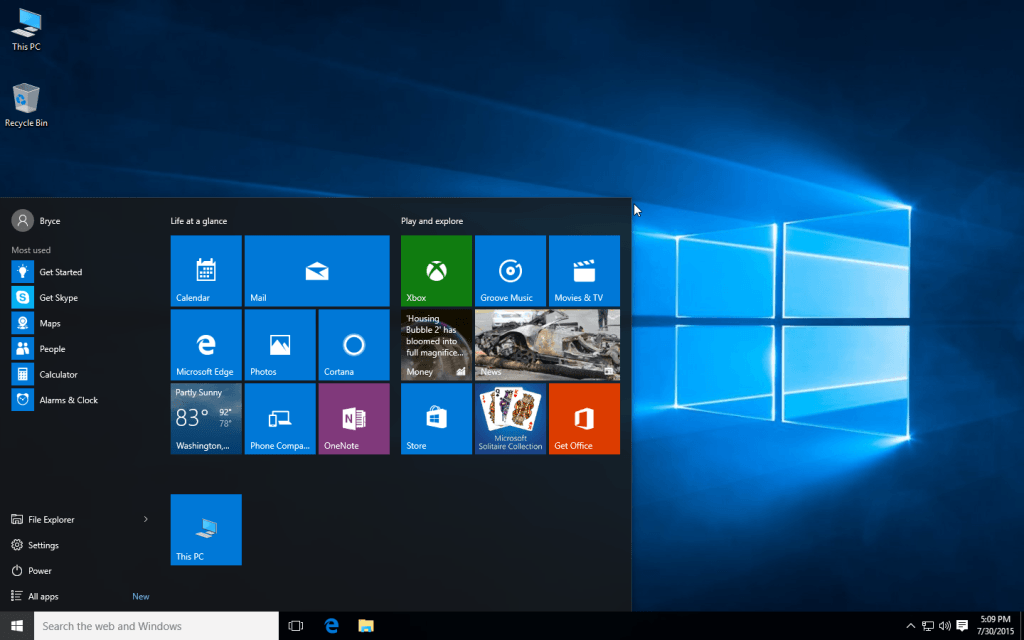The width and height of the screenshot is (1024, 640).
Task: Expand File Explorer jump list arrow
Action: (x=146, y=519)
